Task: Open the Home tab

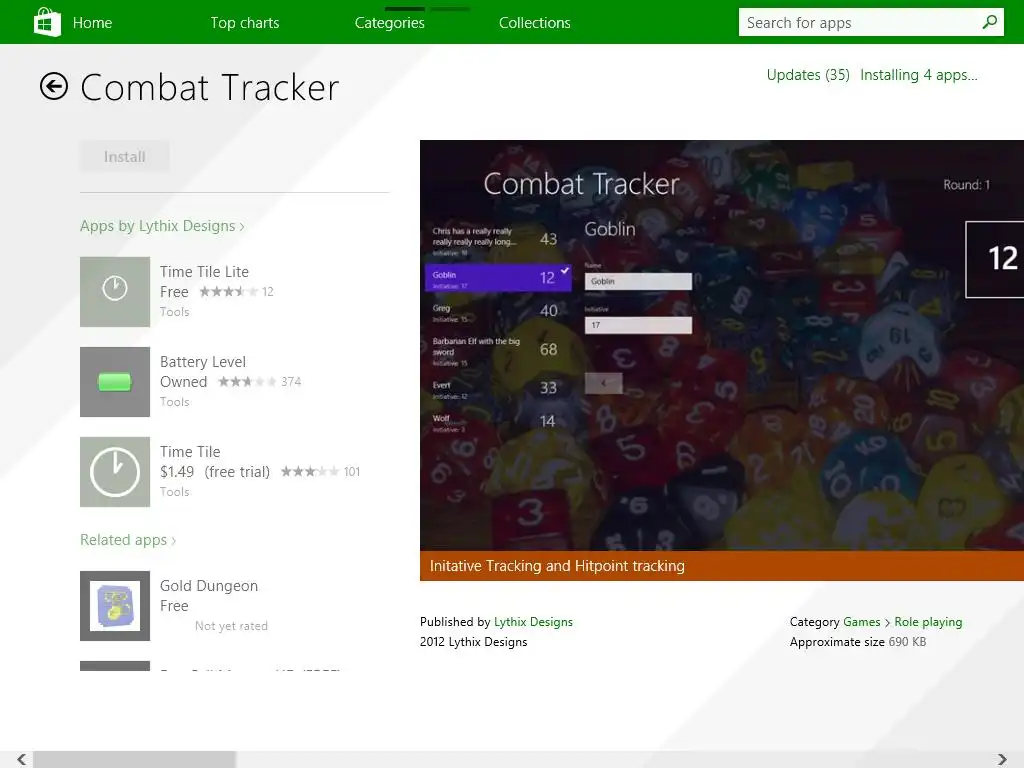Action: [x=93, y=23]
